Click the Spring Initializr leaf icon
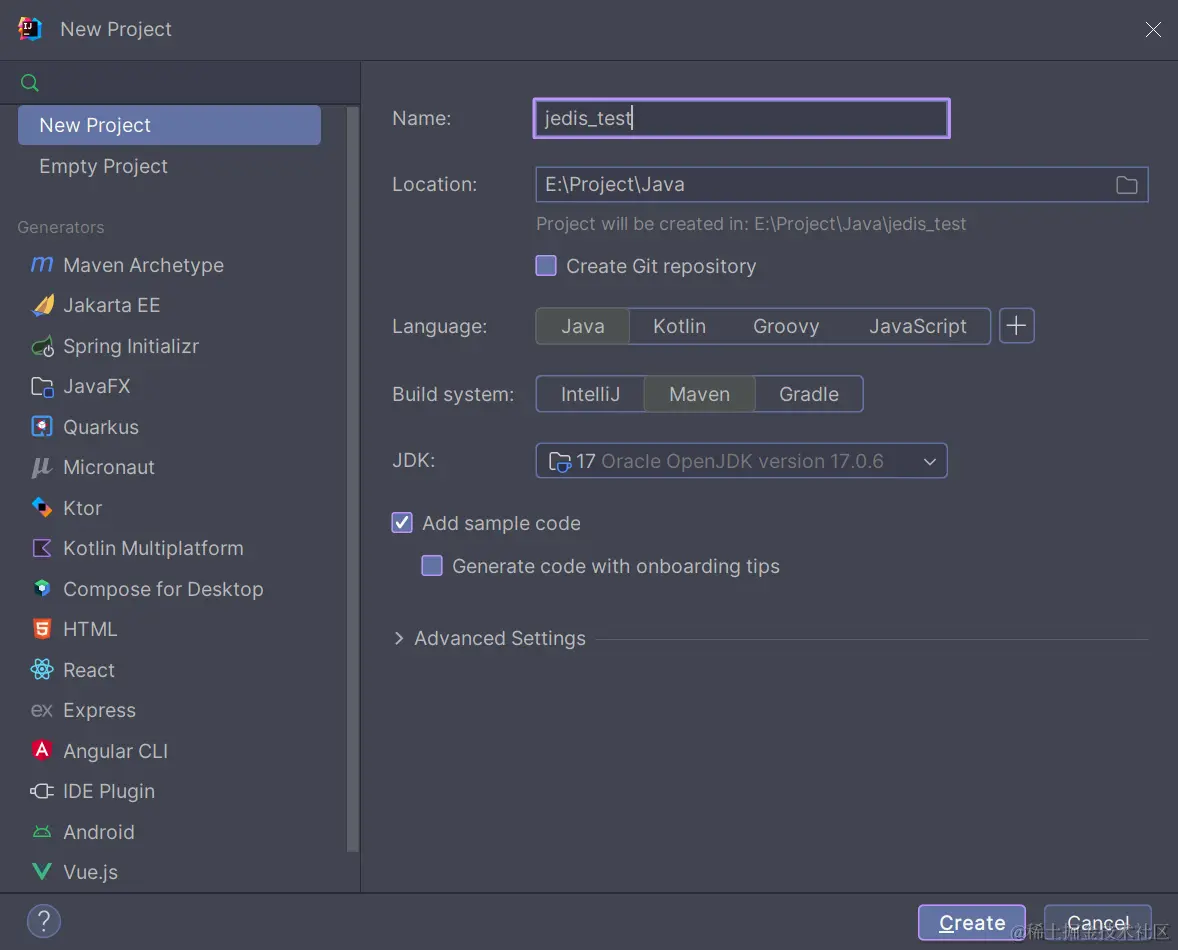This screenshot has height=950, width=1178. (x=42, y=346)
